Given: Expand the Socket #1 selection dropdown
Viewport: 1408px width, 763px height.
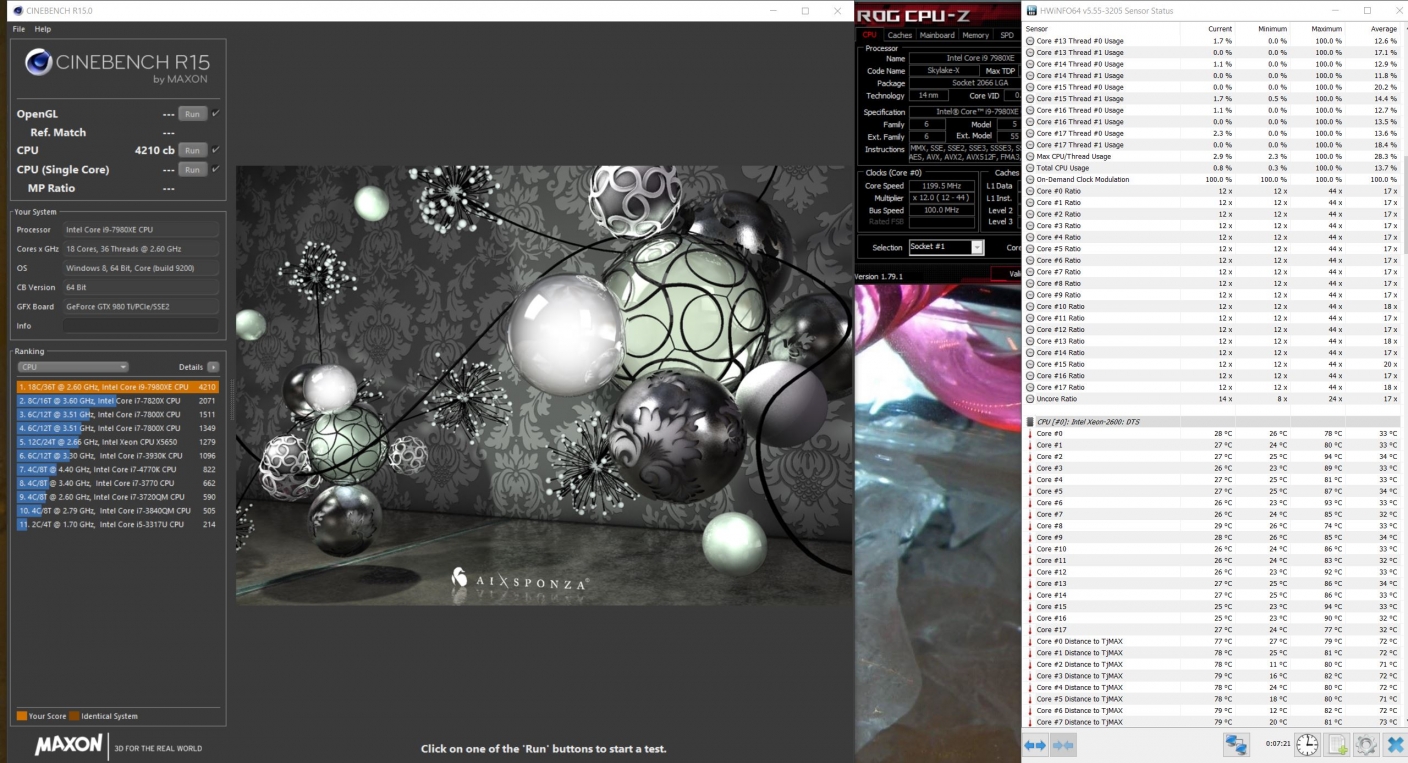Looking at the screenshot, I should pyautogui.click(x=976, y=247).
